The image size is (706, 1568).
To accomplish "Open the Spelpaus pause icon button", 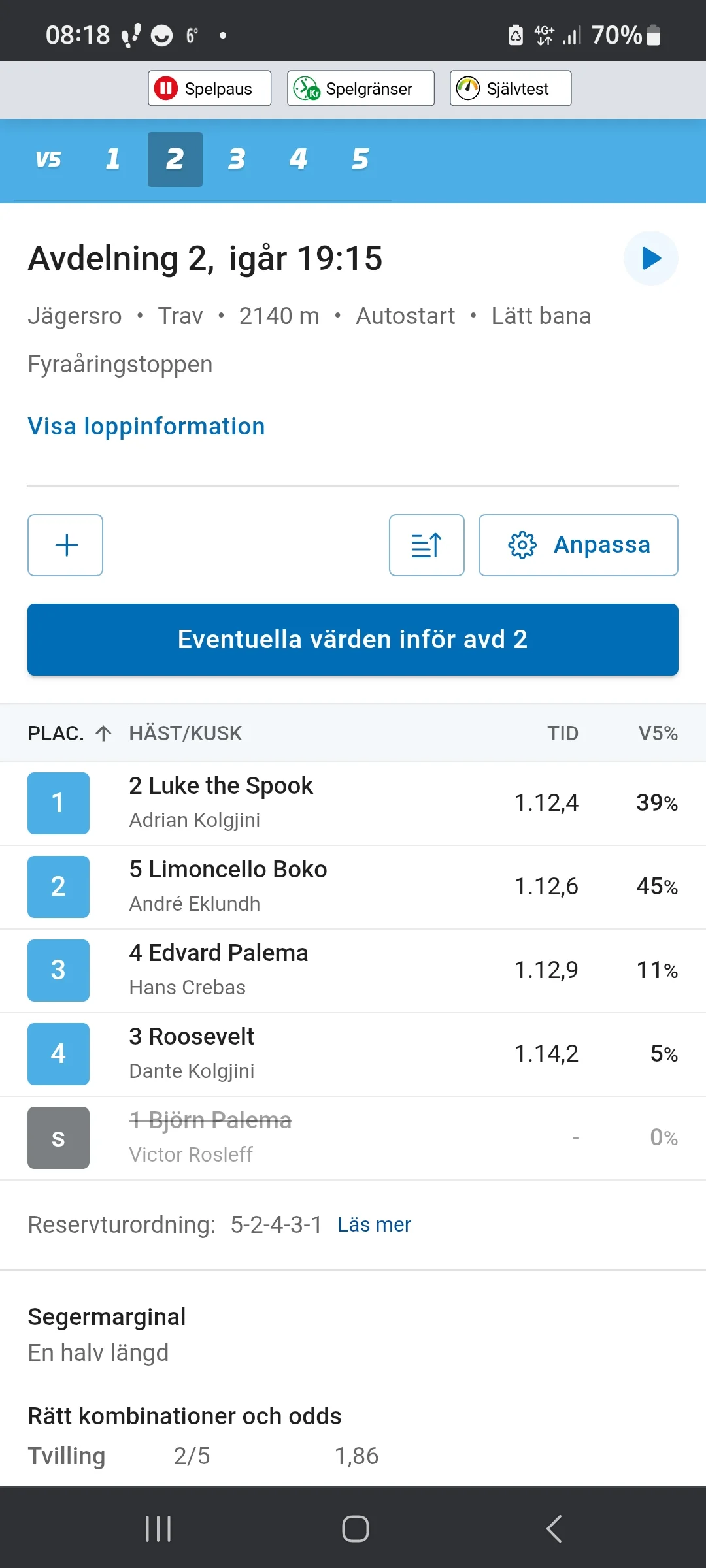I will pos(209,88).
